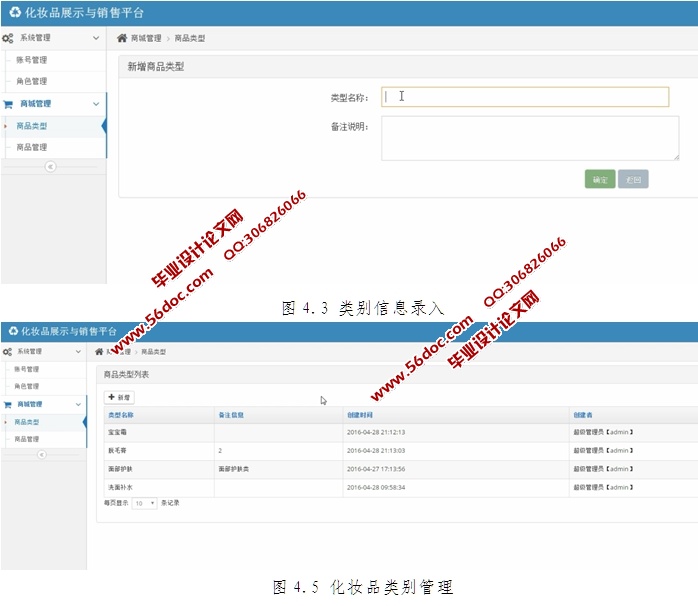Collapse the 商城管理 chevron on the form page

[96, 104]
